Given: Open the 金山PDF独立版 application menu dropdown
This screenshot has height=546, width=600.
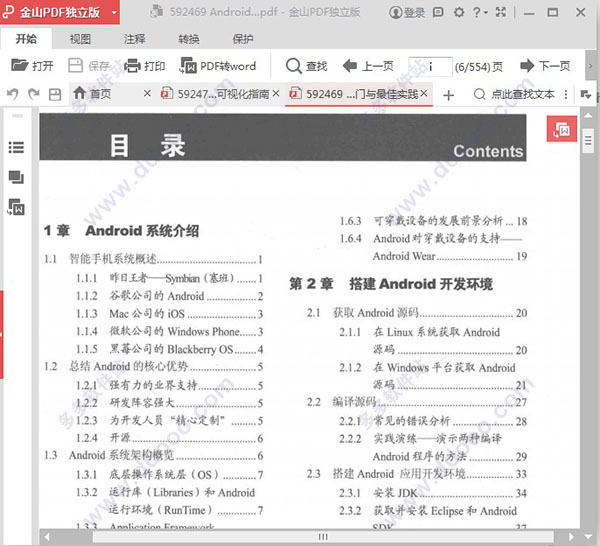Looking at the screenshot, I should point(114,12).
